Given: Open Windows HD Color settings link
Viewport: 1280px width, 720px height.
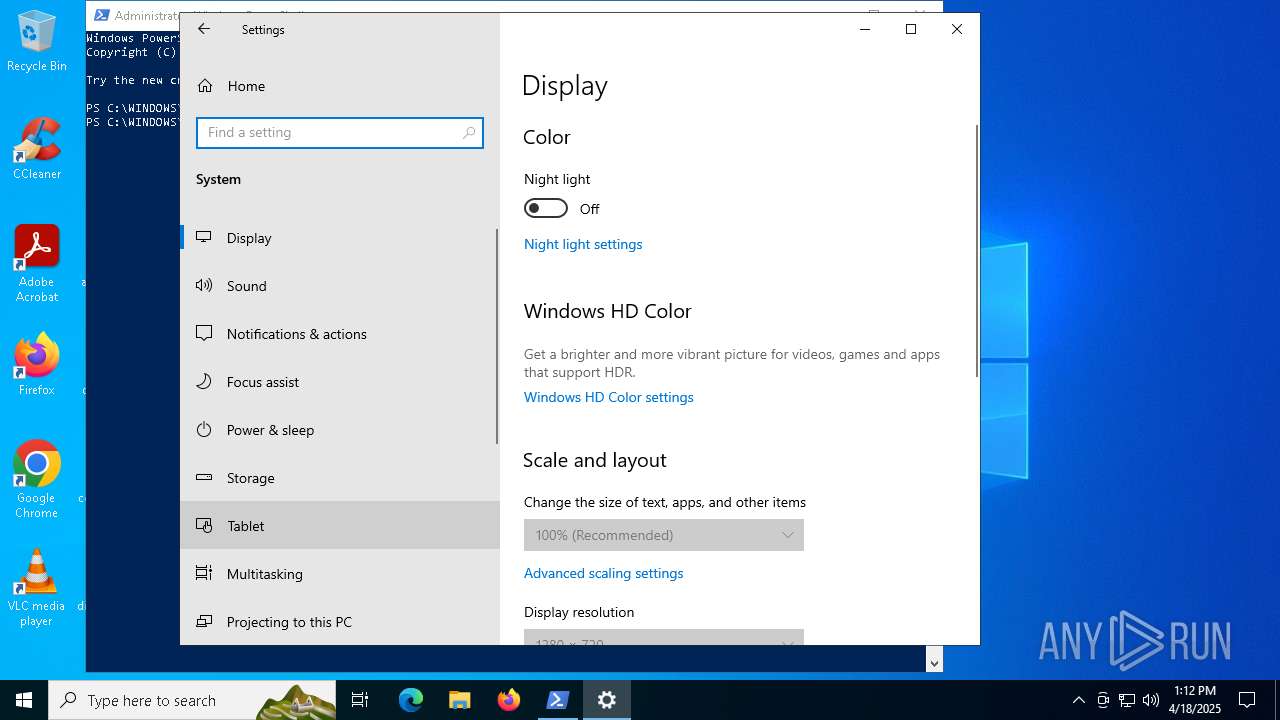Looking at the screenshot, I should pos(608,397).
